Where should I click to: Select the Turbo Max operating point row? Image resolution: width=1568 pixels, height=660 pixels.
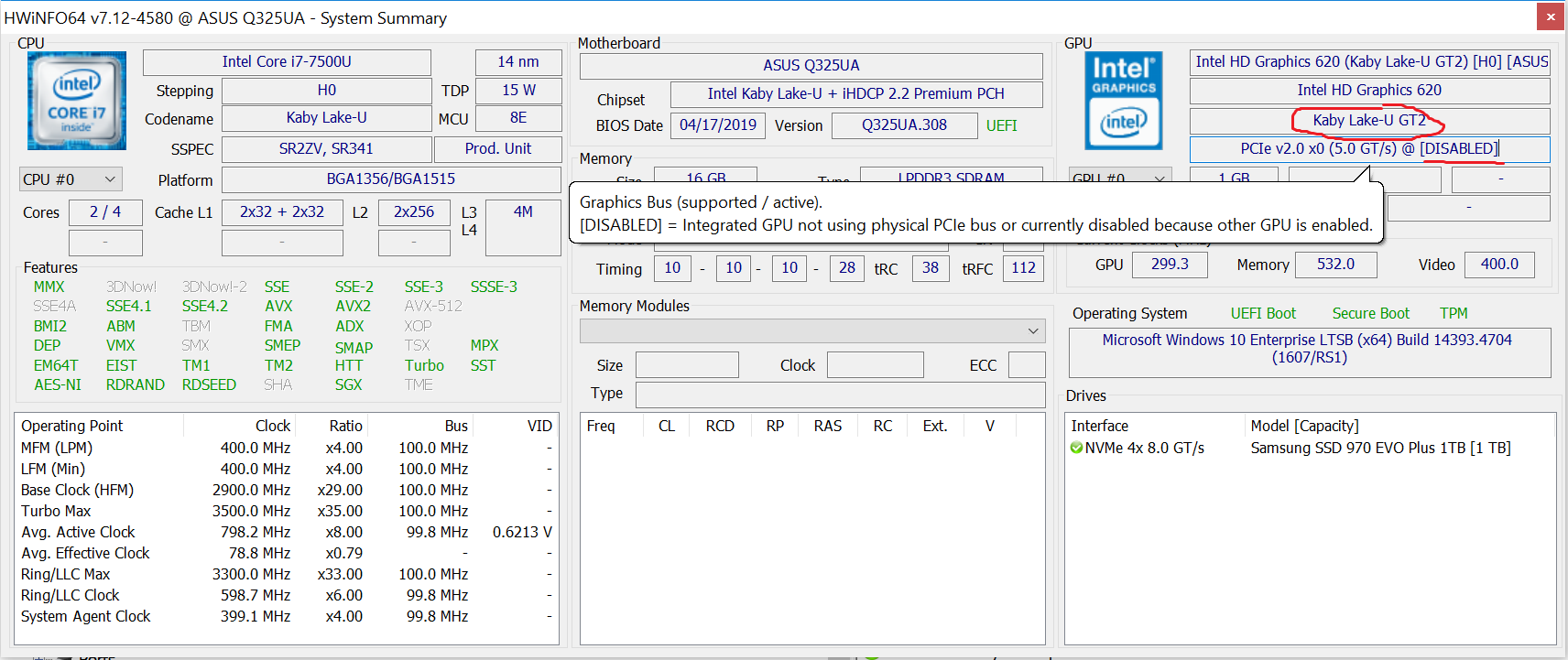point(287,512)
